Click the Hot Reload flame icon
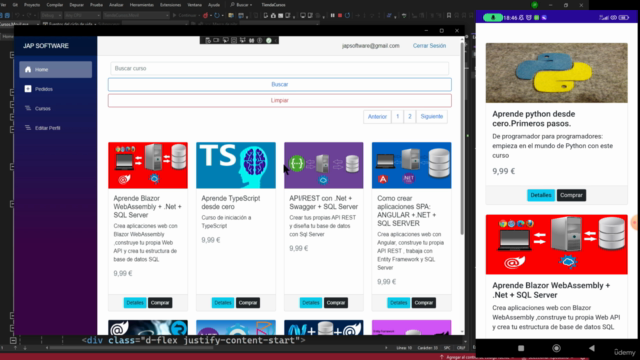 pyautogui.click(x=205, y=15)
